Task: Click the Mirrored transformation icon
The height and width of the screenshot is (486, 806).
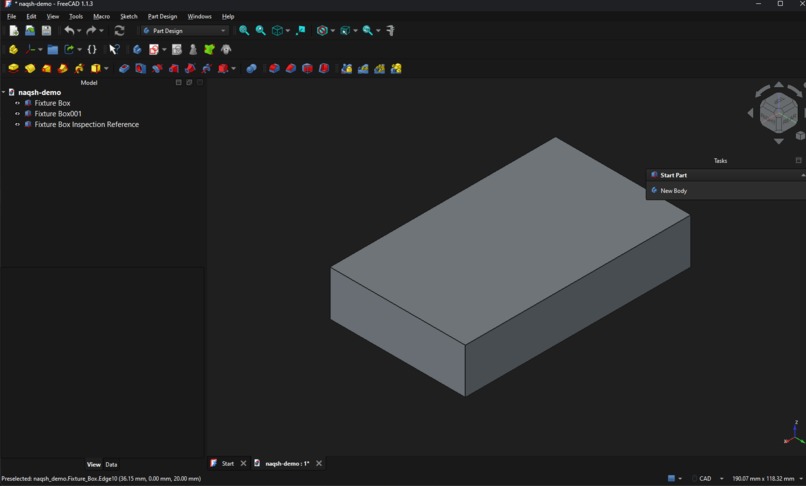Action: 347,68
